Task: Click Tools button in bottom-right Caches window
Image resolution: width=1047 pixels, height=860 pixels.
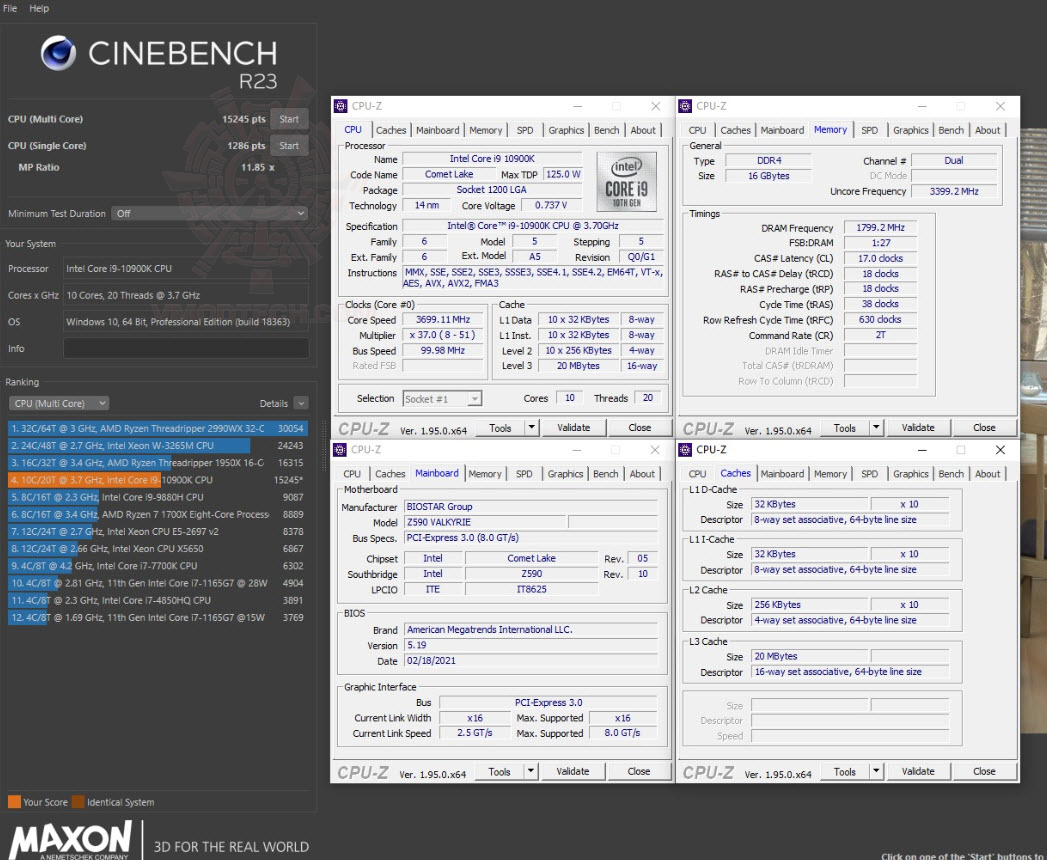Action: tap(845, 772)
